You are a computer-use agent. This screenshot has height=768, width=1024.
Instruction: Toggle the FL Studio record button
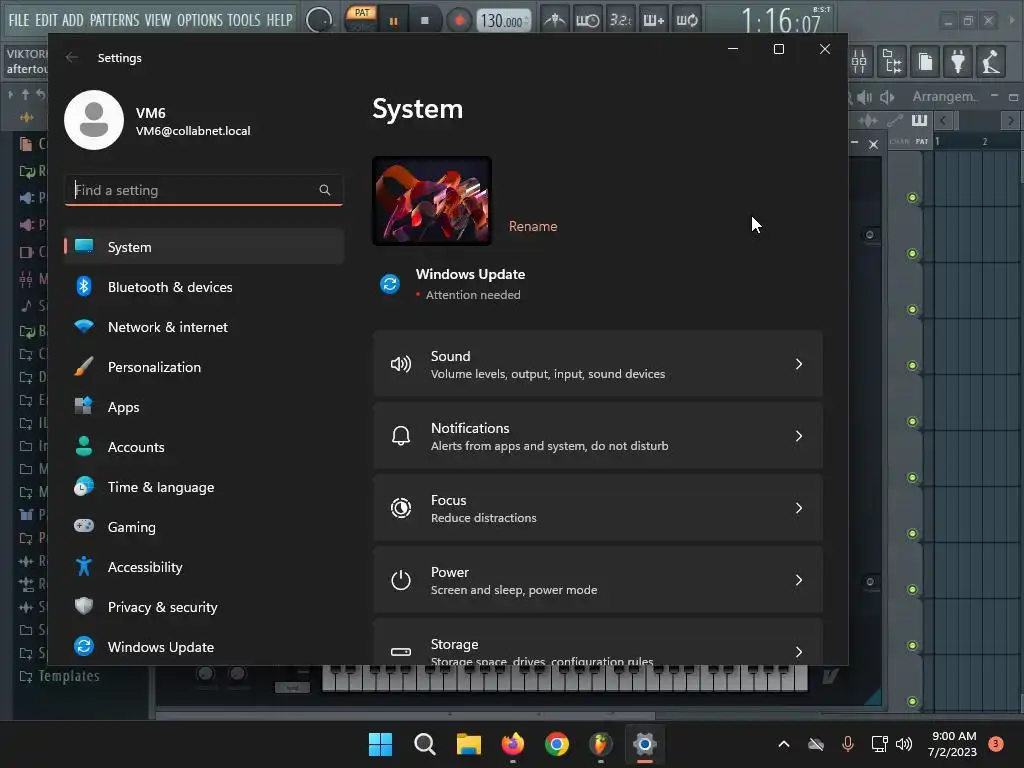[459, 20]
